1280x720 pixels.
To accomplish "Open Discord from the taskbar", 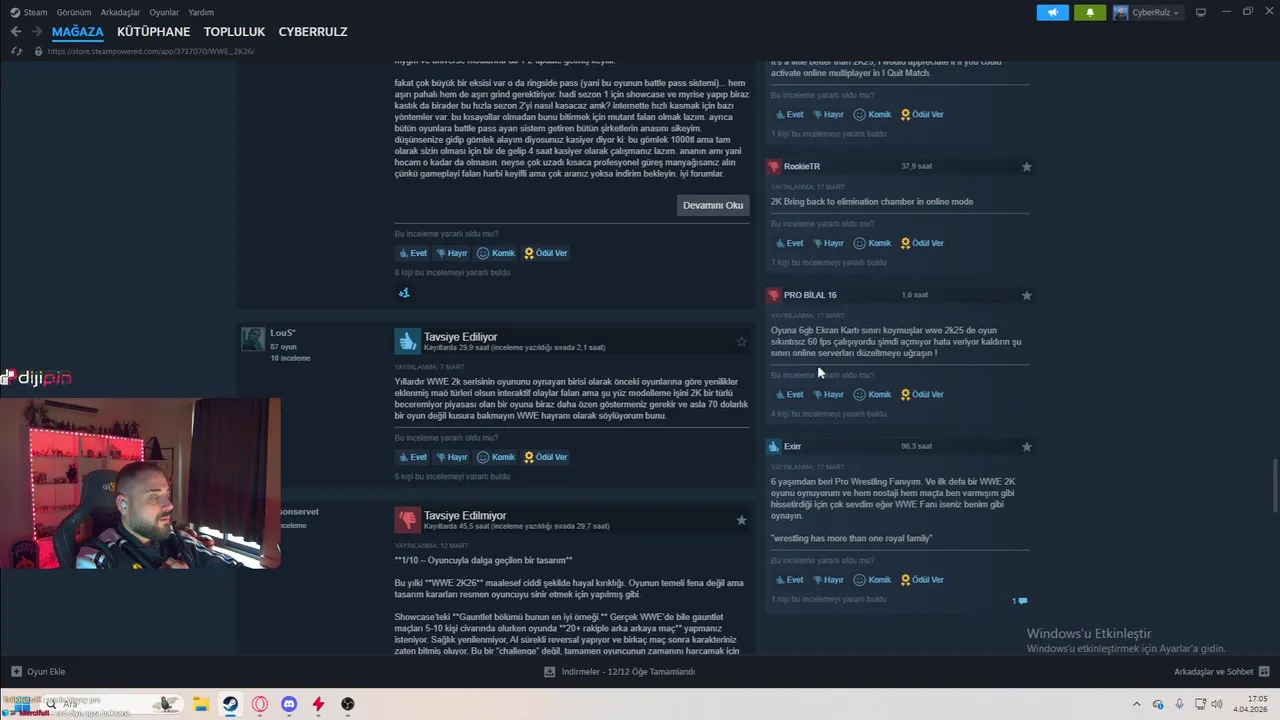I will coord(289,704).
